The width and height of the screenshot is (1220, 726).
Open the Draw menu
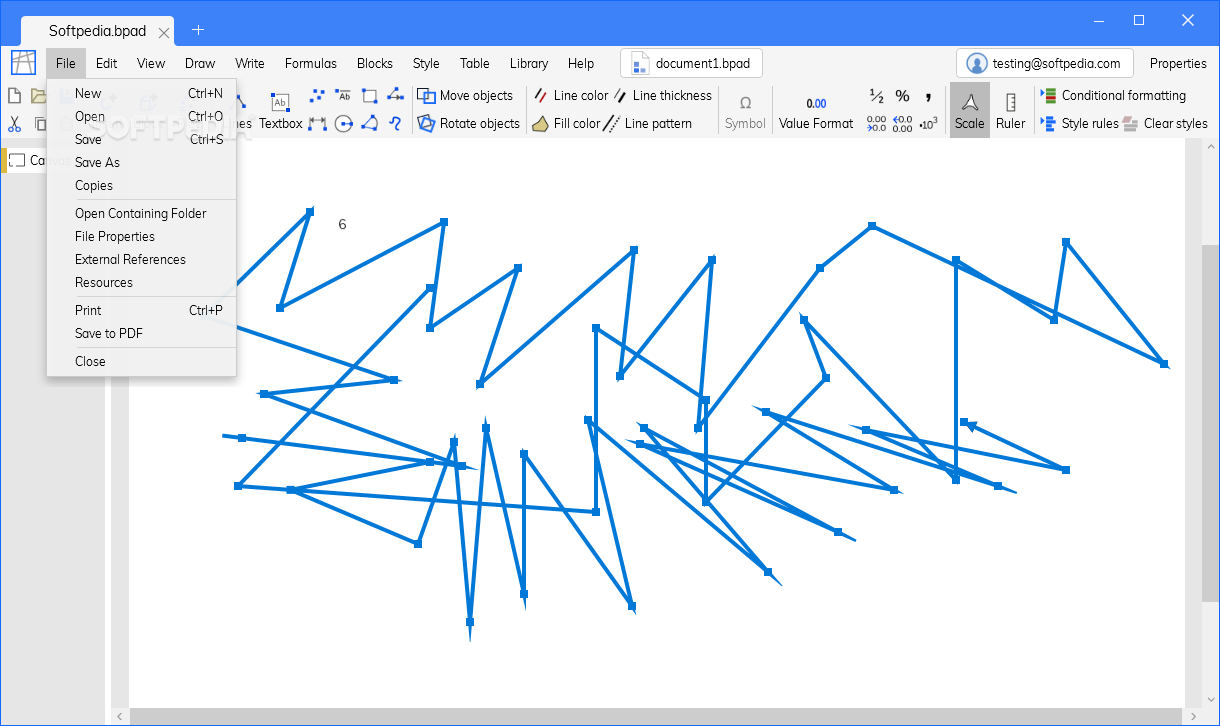(200, 63)
